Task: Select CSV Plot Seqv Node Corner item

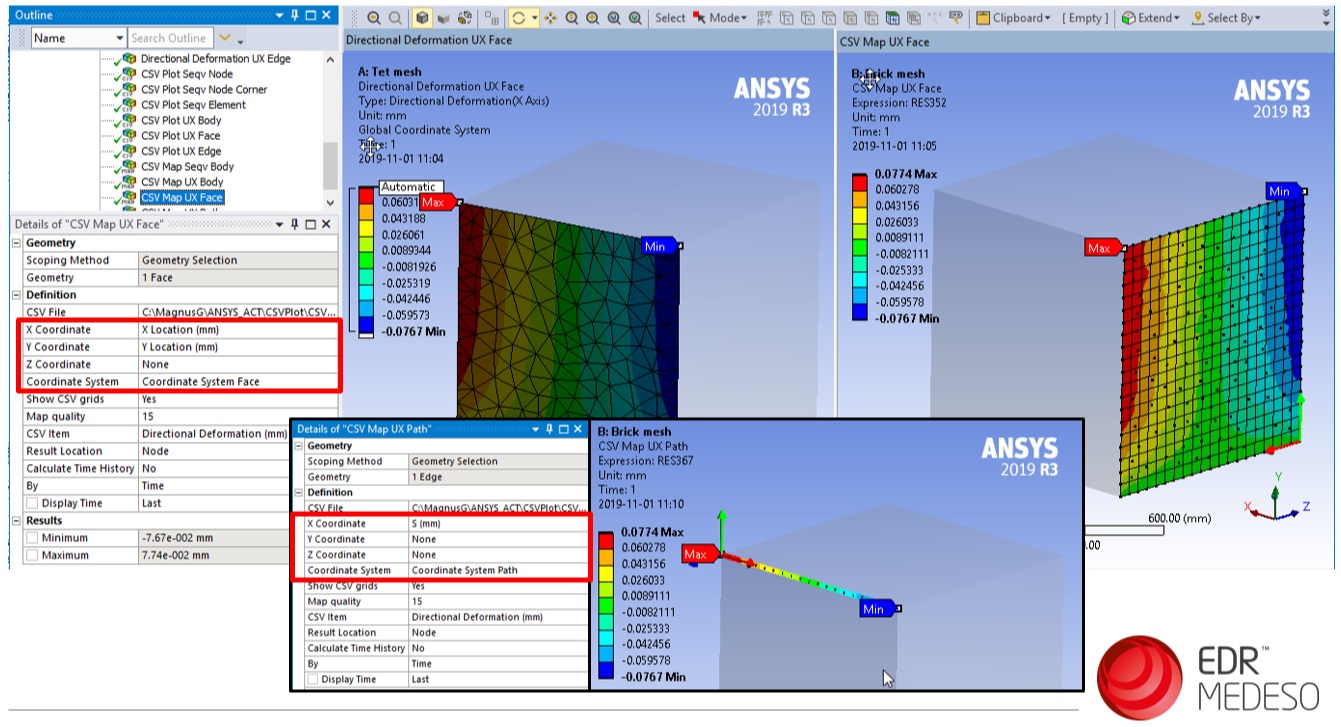Action: (x=204, y=89)
